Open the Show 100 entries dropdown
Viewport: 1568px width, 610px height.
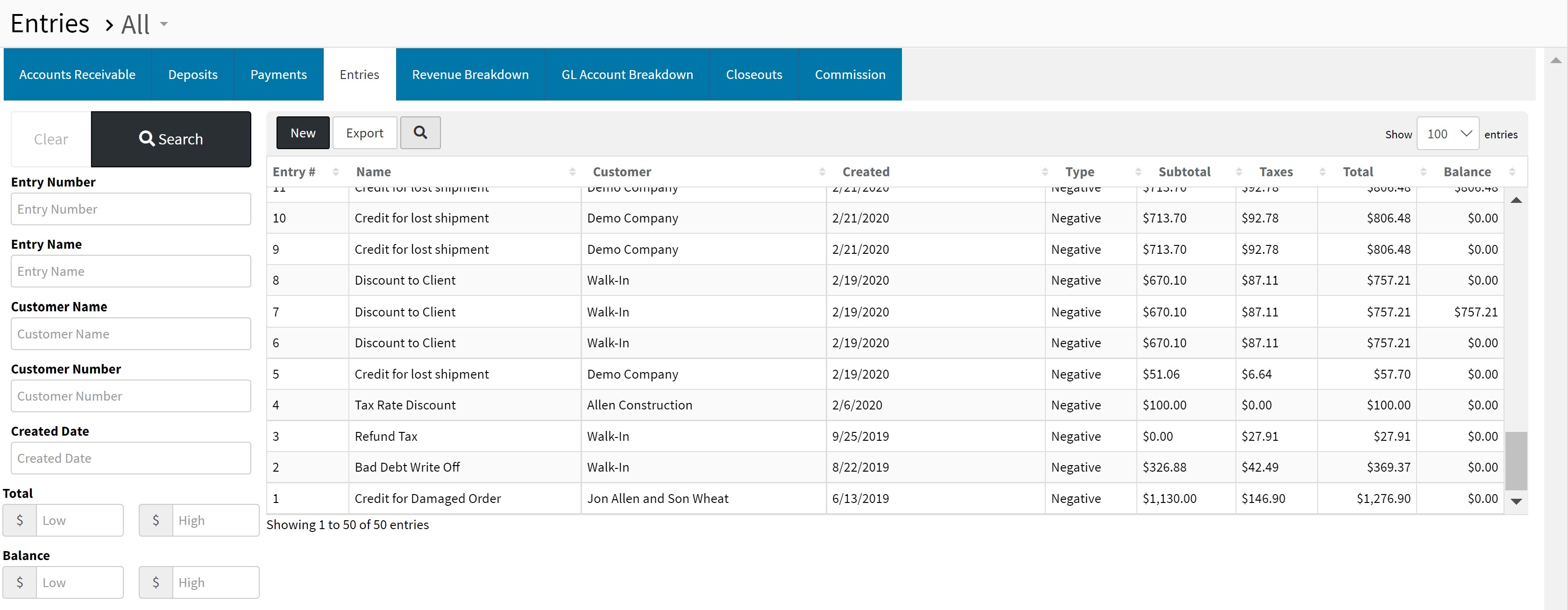coord(1447,134)
